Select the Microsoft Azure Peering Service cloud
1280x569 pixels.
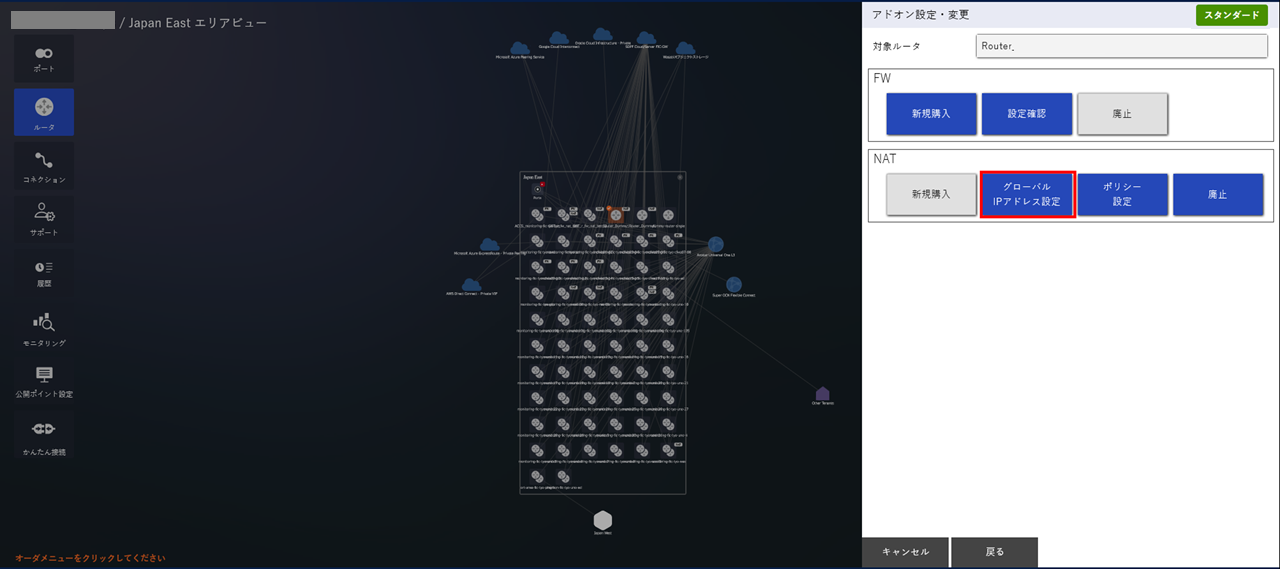click(x=519, y=48)
